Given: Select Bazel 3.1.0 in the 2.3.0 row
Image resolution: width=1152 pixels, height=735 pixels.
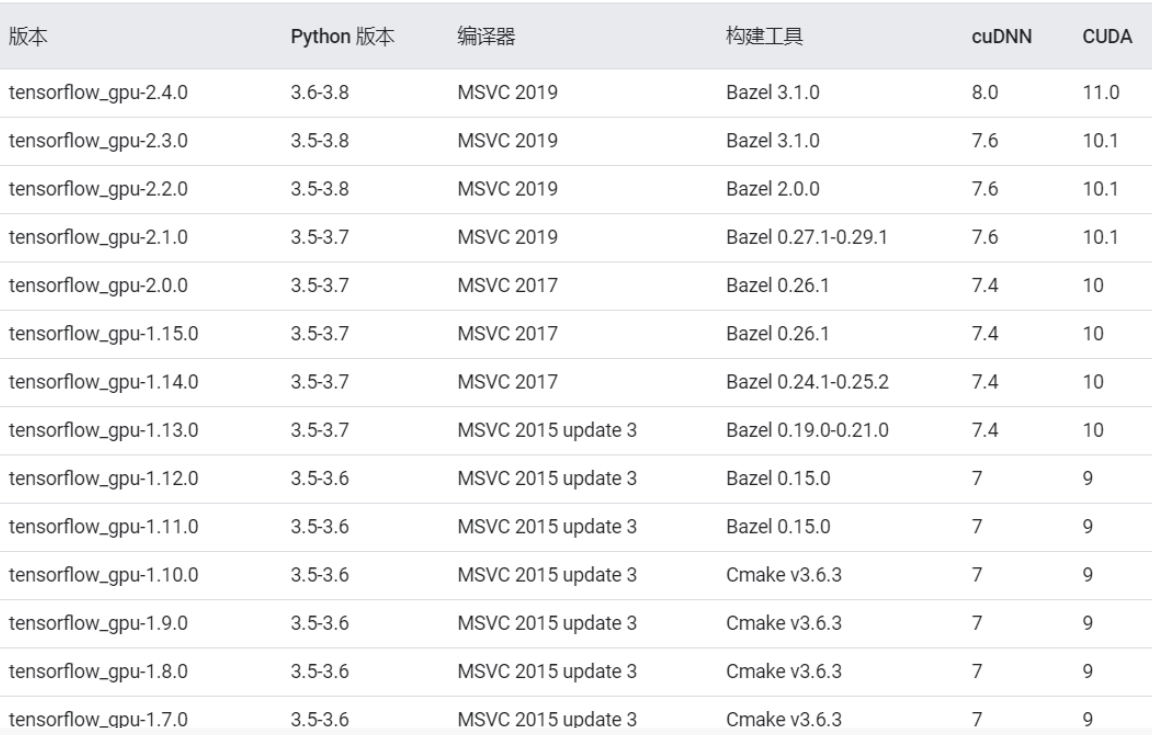Looking at the screenshot, I should point(773,140).
